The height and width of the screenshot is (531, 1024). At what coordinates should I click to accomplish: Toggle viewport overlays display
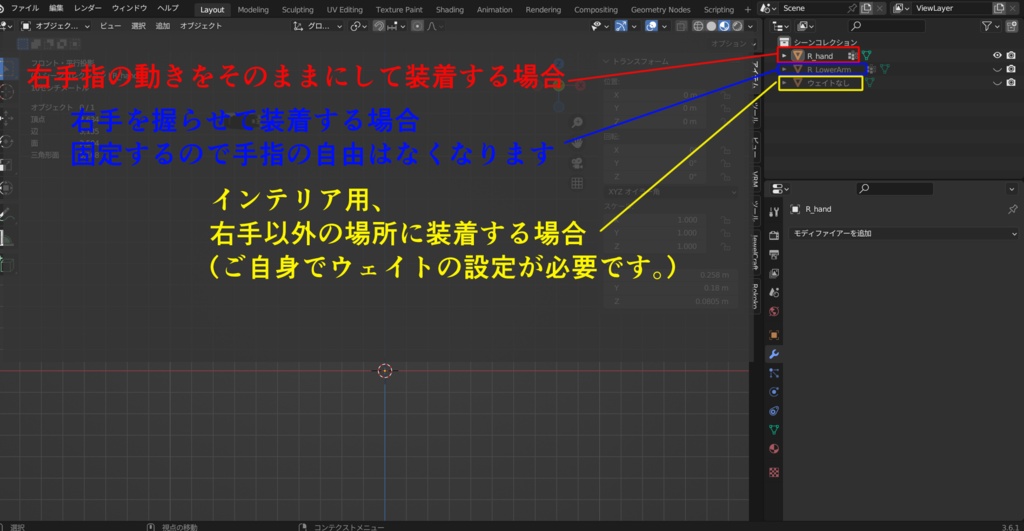[651, 26]
